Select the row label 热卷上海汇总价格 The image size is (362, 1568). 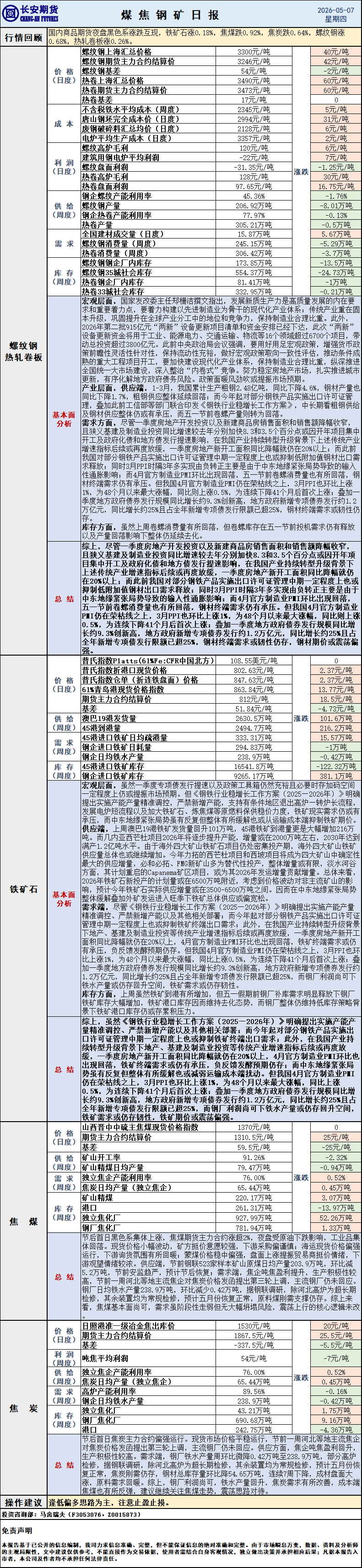113,81
